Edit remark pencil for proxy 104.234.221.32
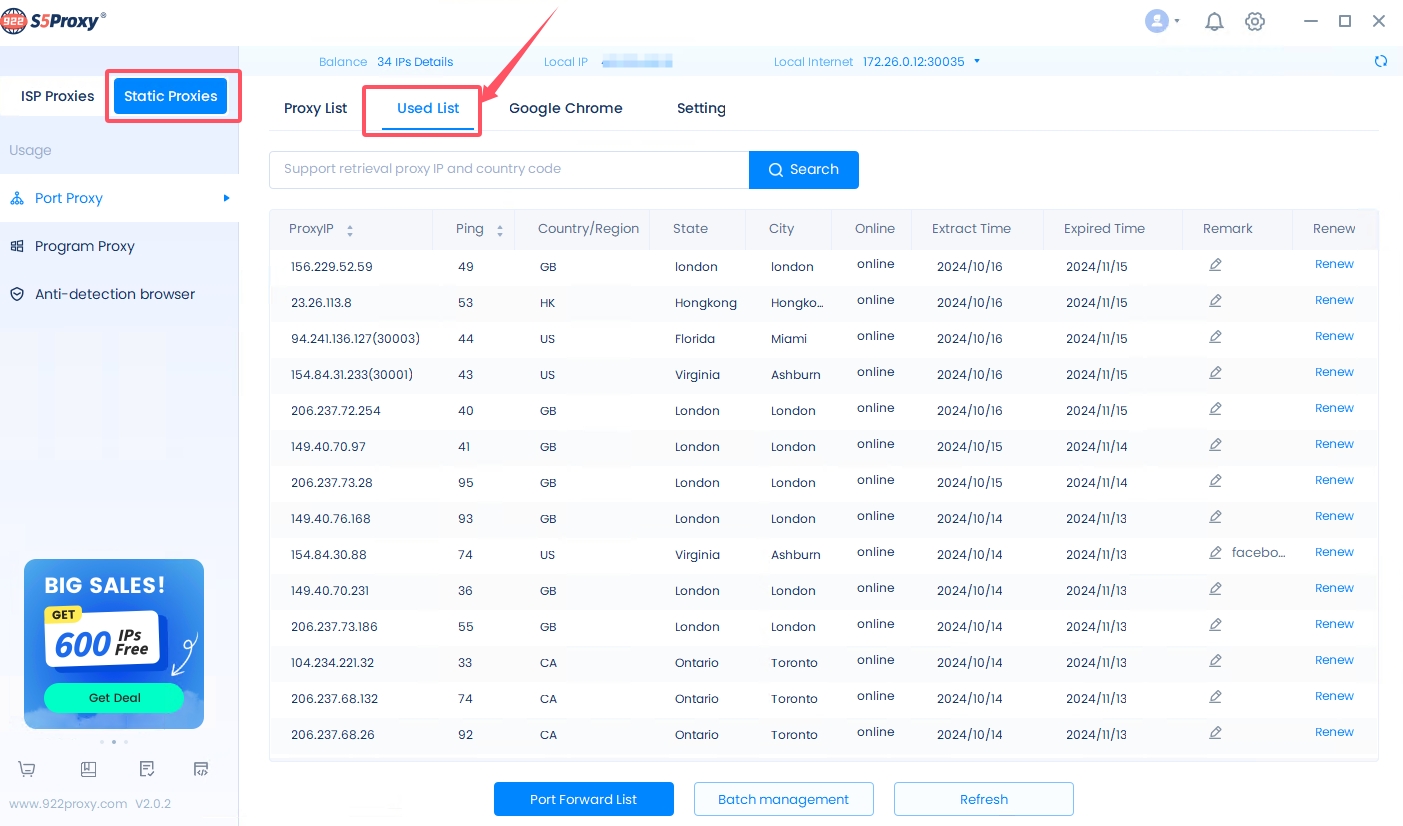Screen dimensions: 1403x826 pyautogui.click(x=1215, y=661)
